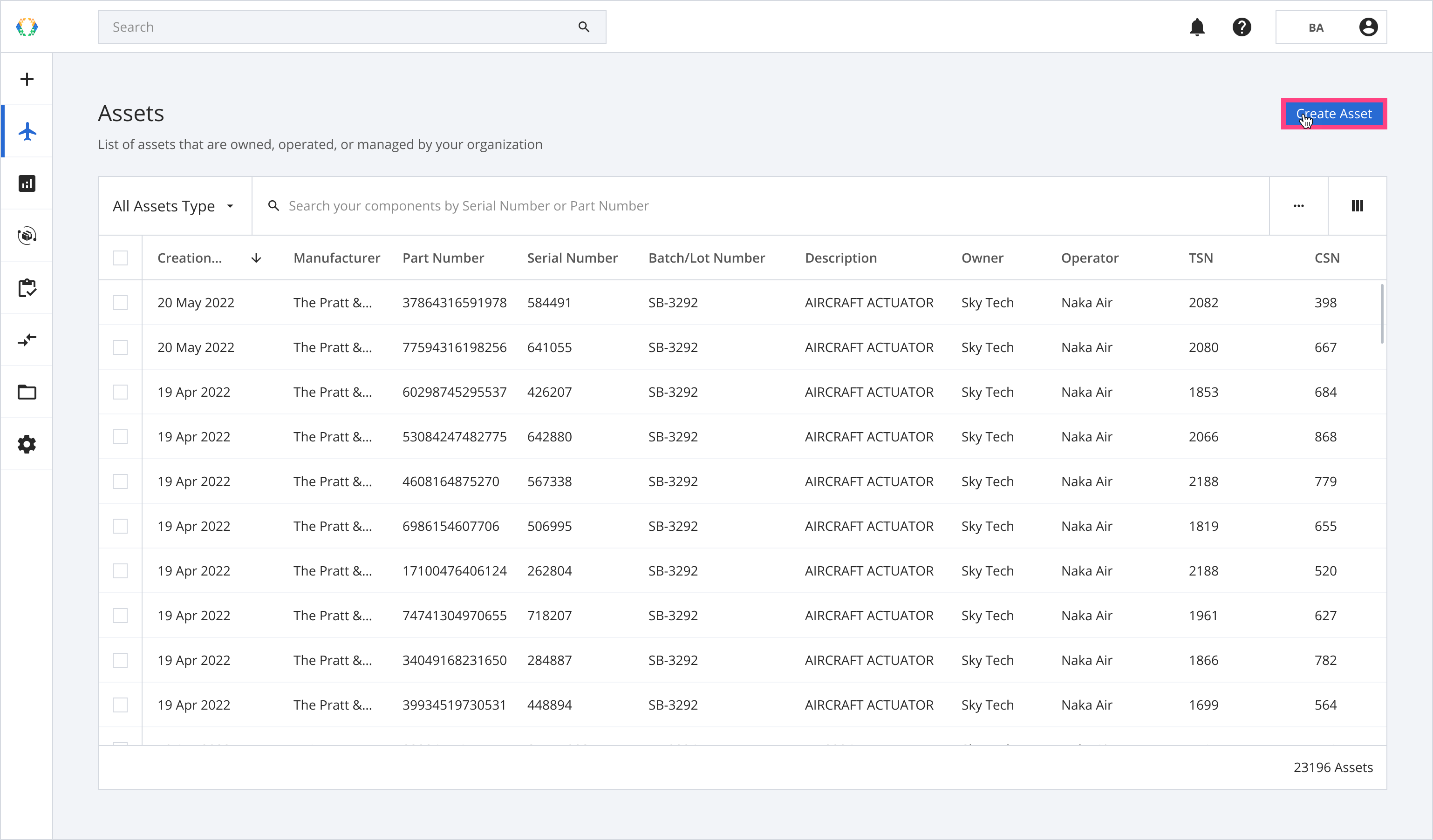The image size is (1433, 840).
Task: Open part number 37864316591978
Action: 454,302
